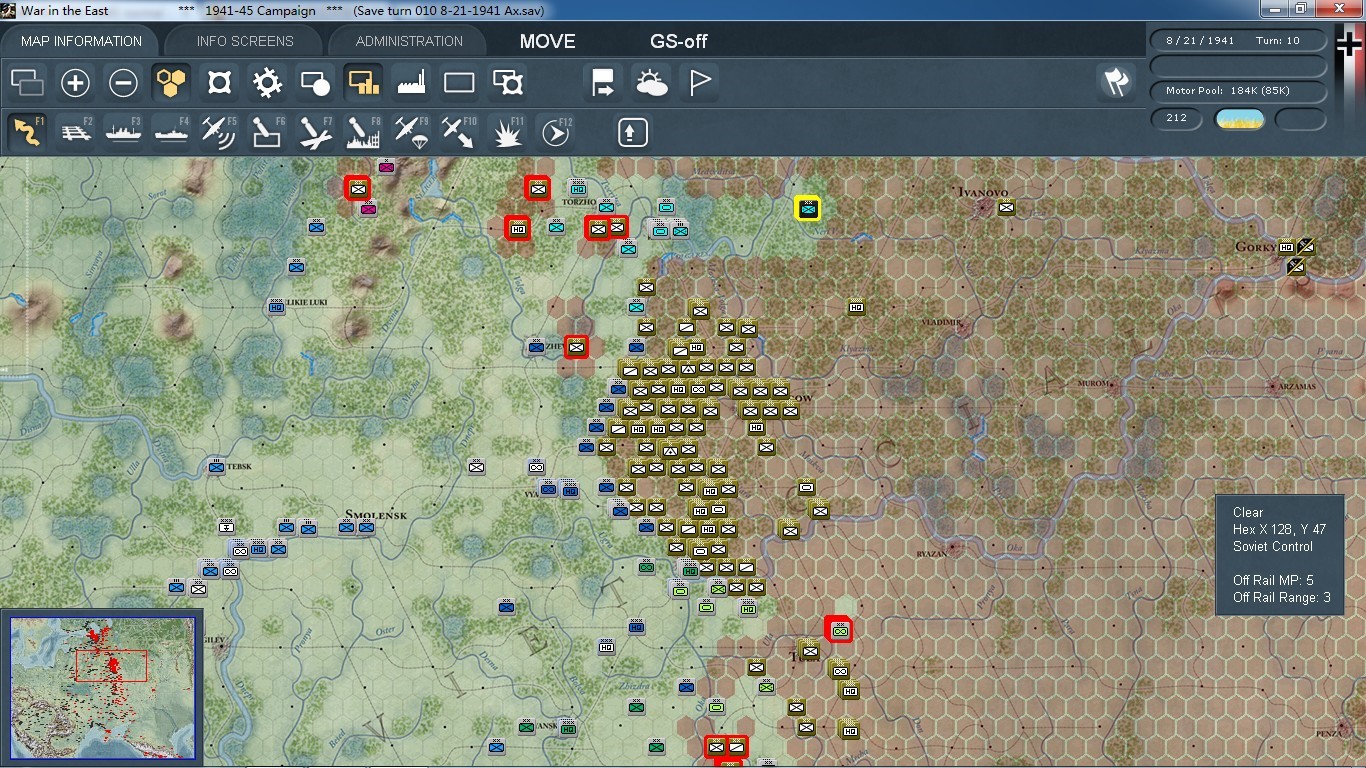Click the rectangle-with-gear toolbar icon

508,83
